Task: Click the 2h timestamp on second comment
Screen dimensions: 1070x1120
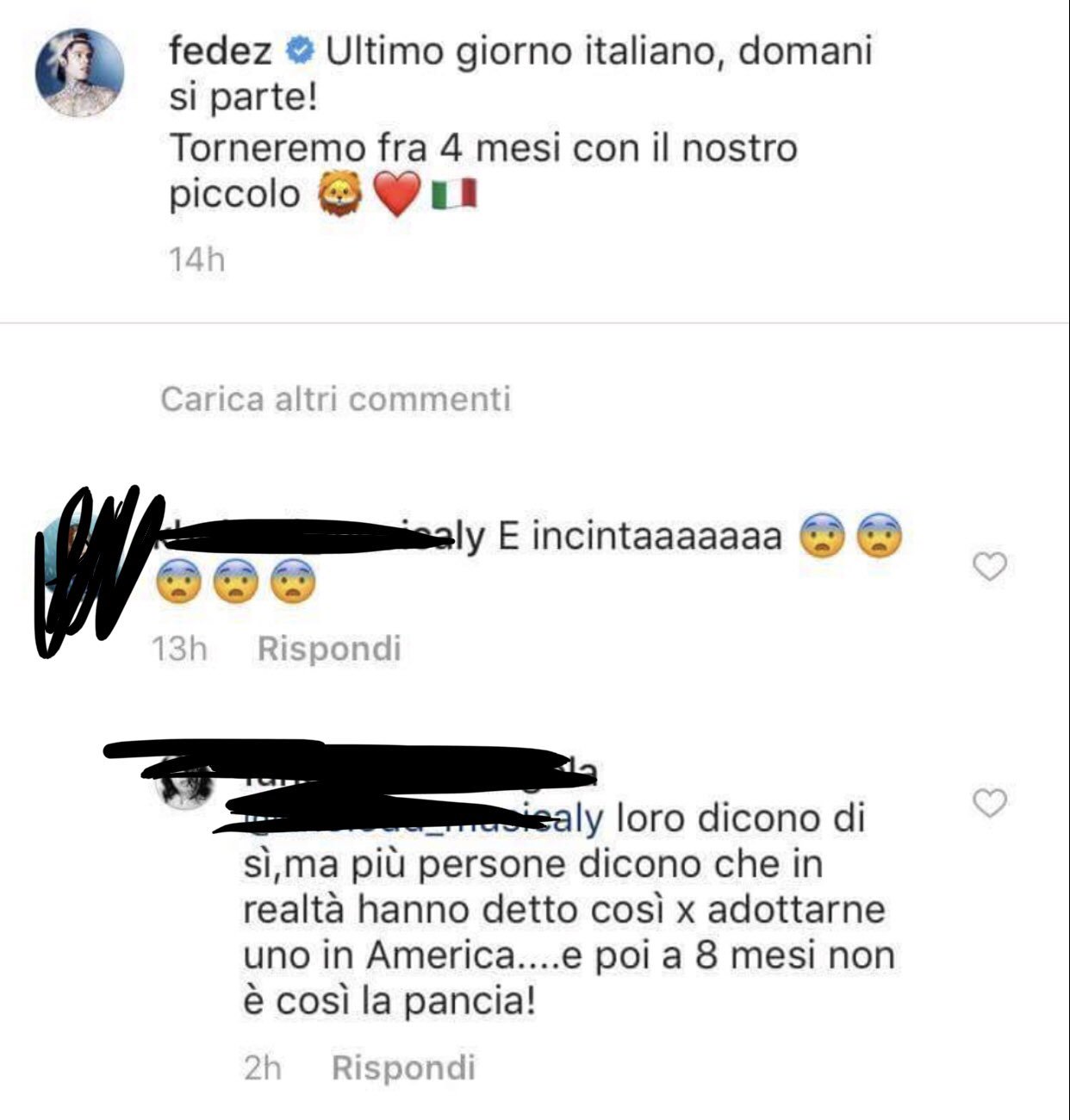Action: coord(263,1068)
